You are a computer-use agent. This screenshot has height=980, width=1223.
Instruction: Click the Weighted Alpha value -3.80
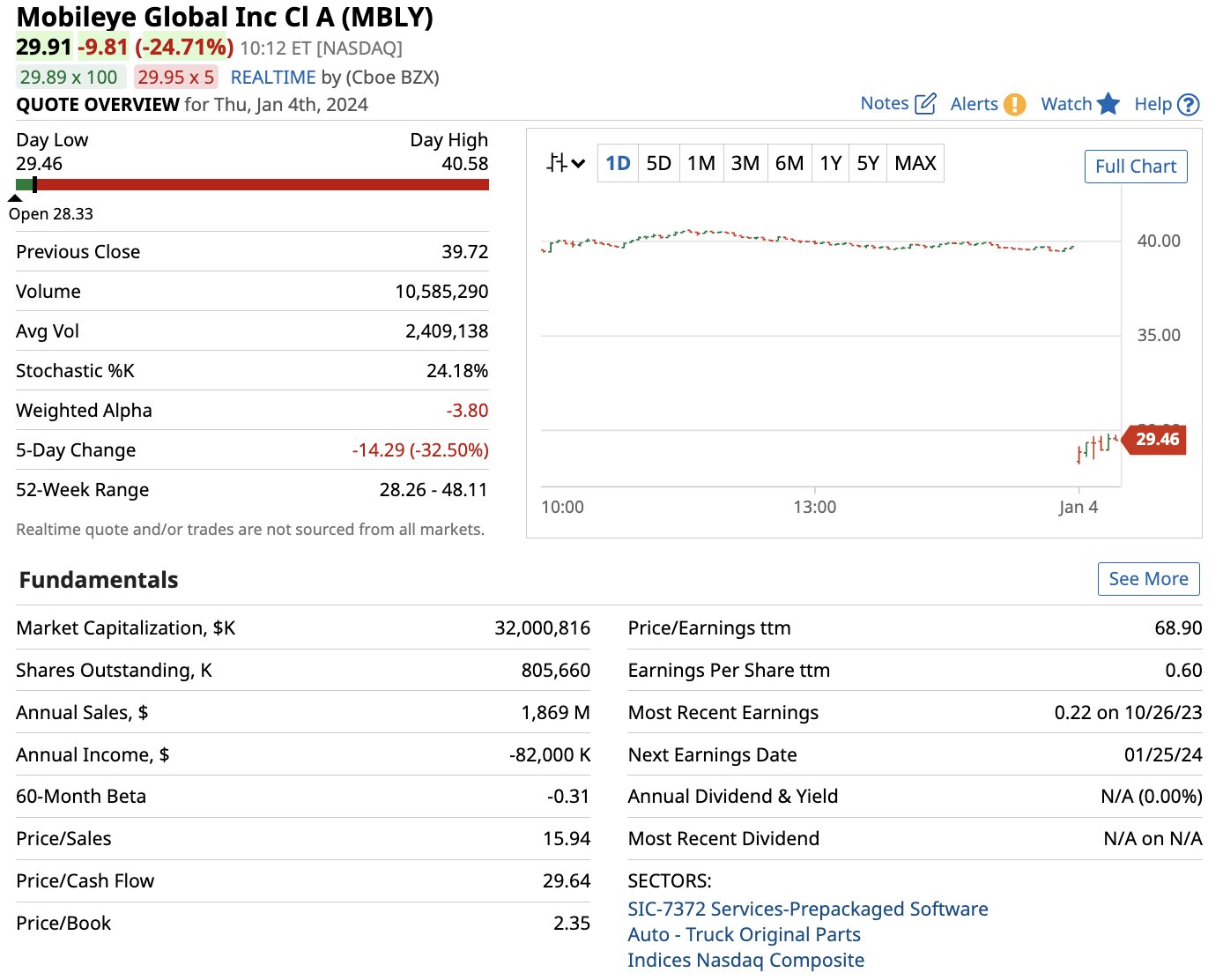pos(467,411)
